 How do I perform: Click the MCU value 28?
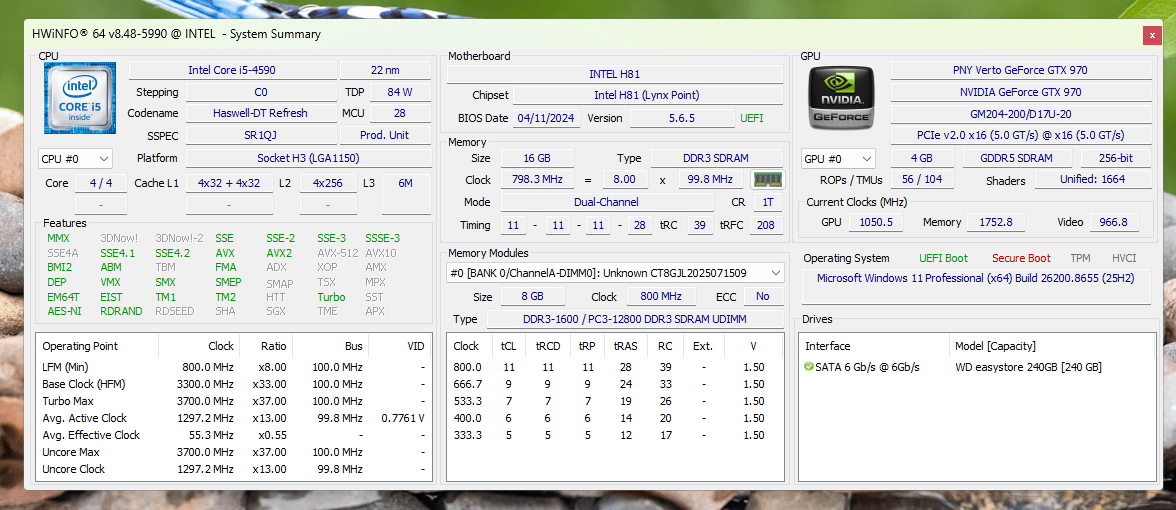click(x=400, y=113)
